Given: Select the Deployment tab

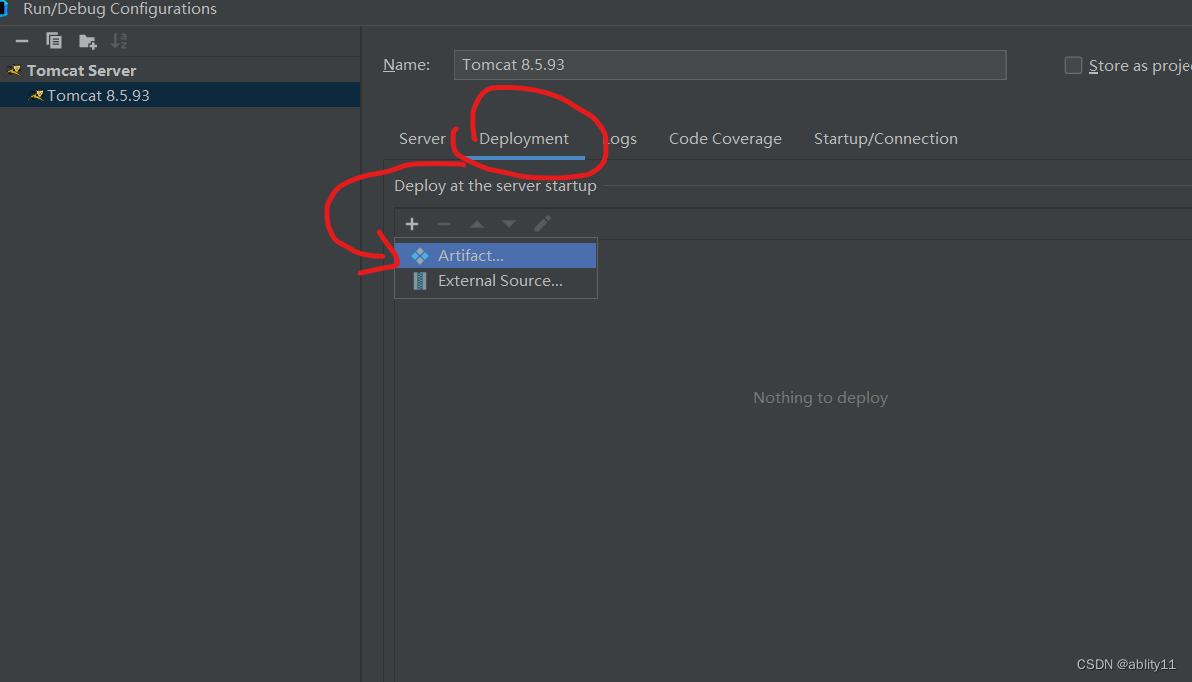Looking at the screenshot, I should click(x=524, y=139).
